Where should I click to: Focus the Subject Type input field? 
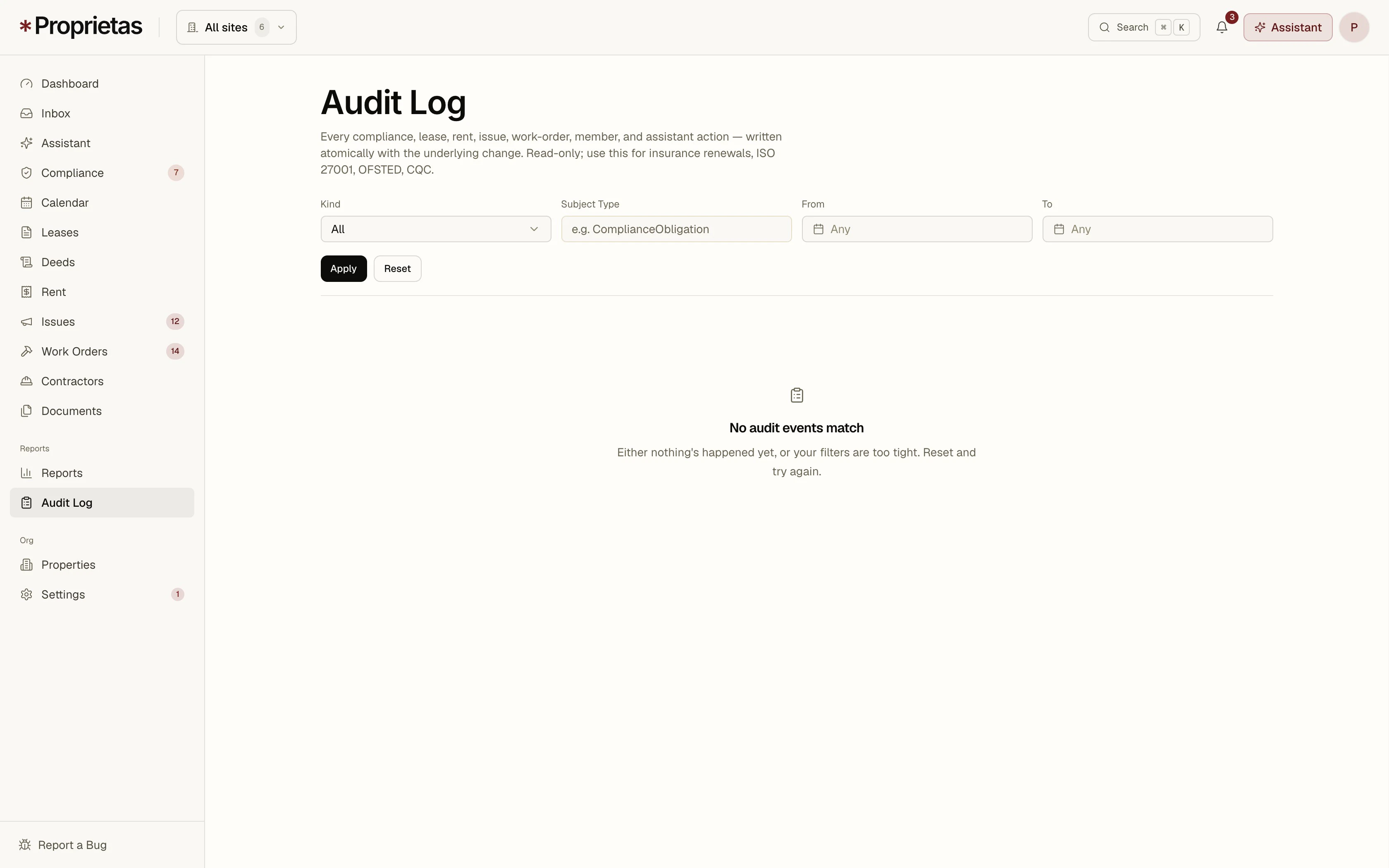(x=676, y=229)
